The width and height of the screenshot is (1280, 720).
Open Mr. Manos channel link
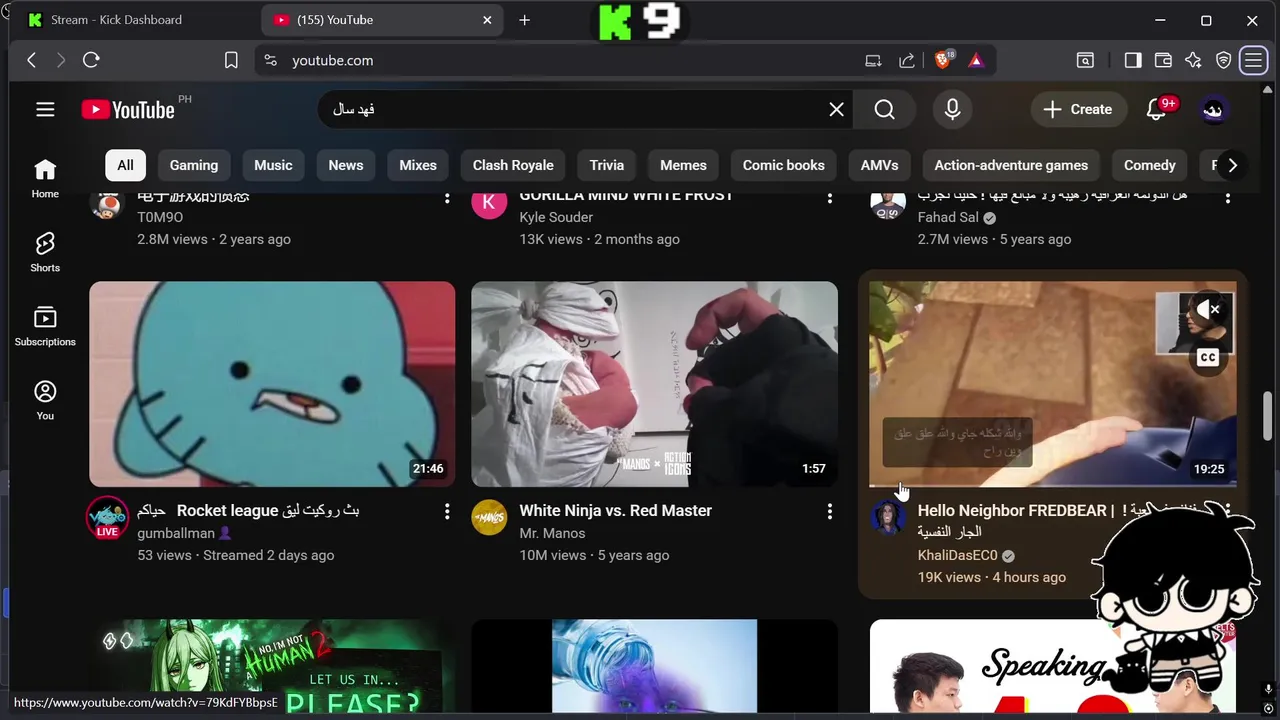[x=552, y=533]
